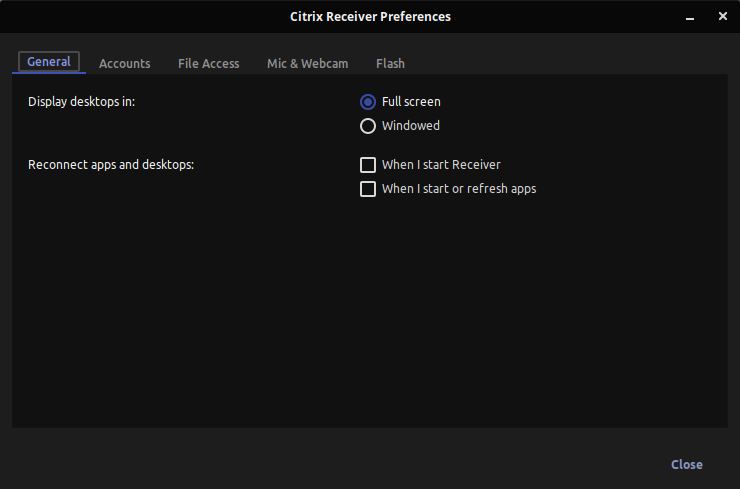The image size is (740, 489).
Task: Minimize the Citrix Receiver Preferences window
Action: (690, 17)
